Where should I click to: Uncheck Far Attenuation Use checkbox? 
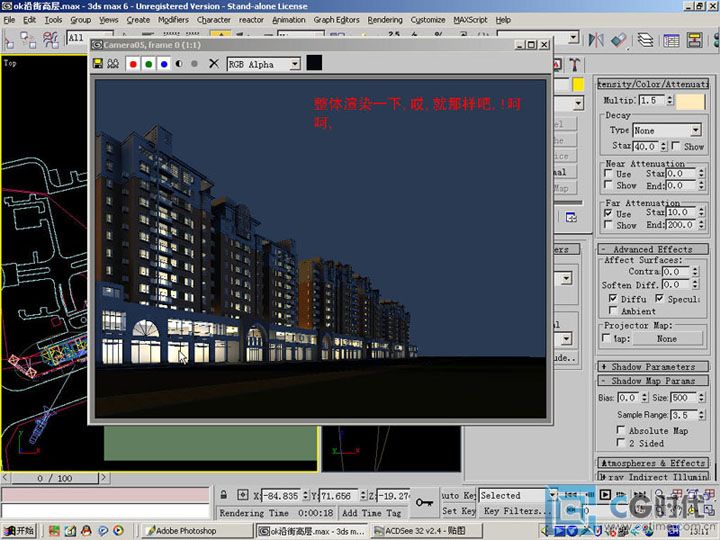[x=609, y=213]
